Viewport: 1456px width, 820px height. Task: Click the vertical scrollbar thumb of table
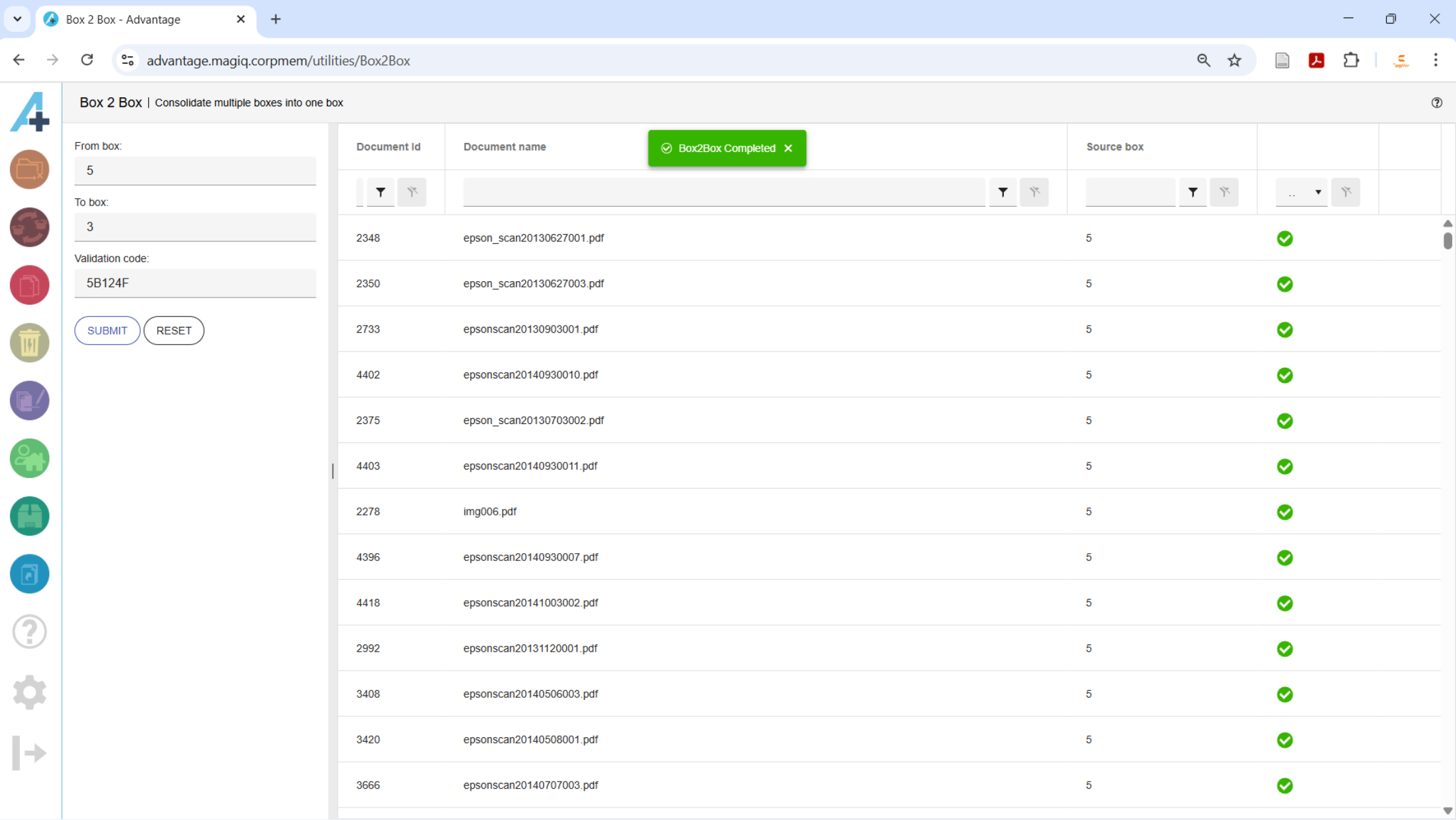coord(1448,241)
